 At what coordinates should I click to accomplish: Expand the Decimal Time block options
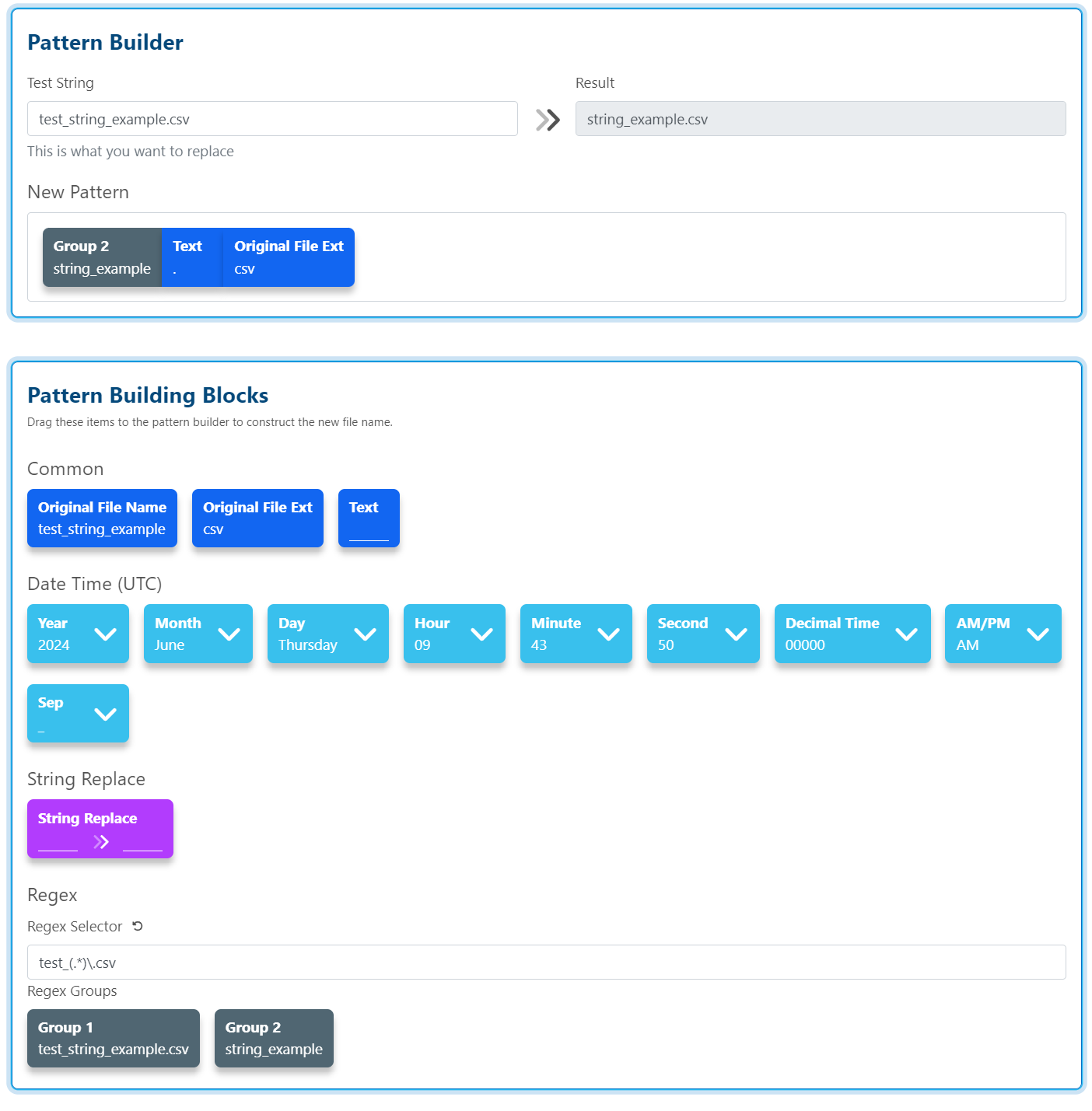(x=906, y=634)
